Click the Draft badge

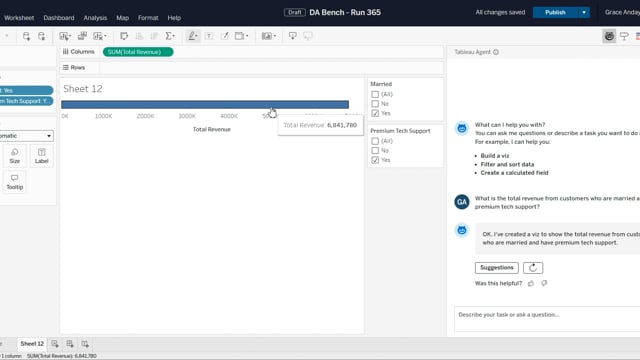(295, 12)
